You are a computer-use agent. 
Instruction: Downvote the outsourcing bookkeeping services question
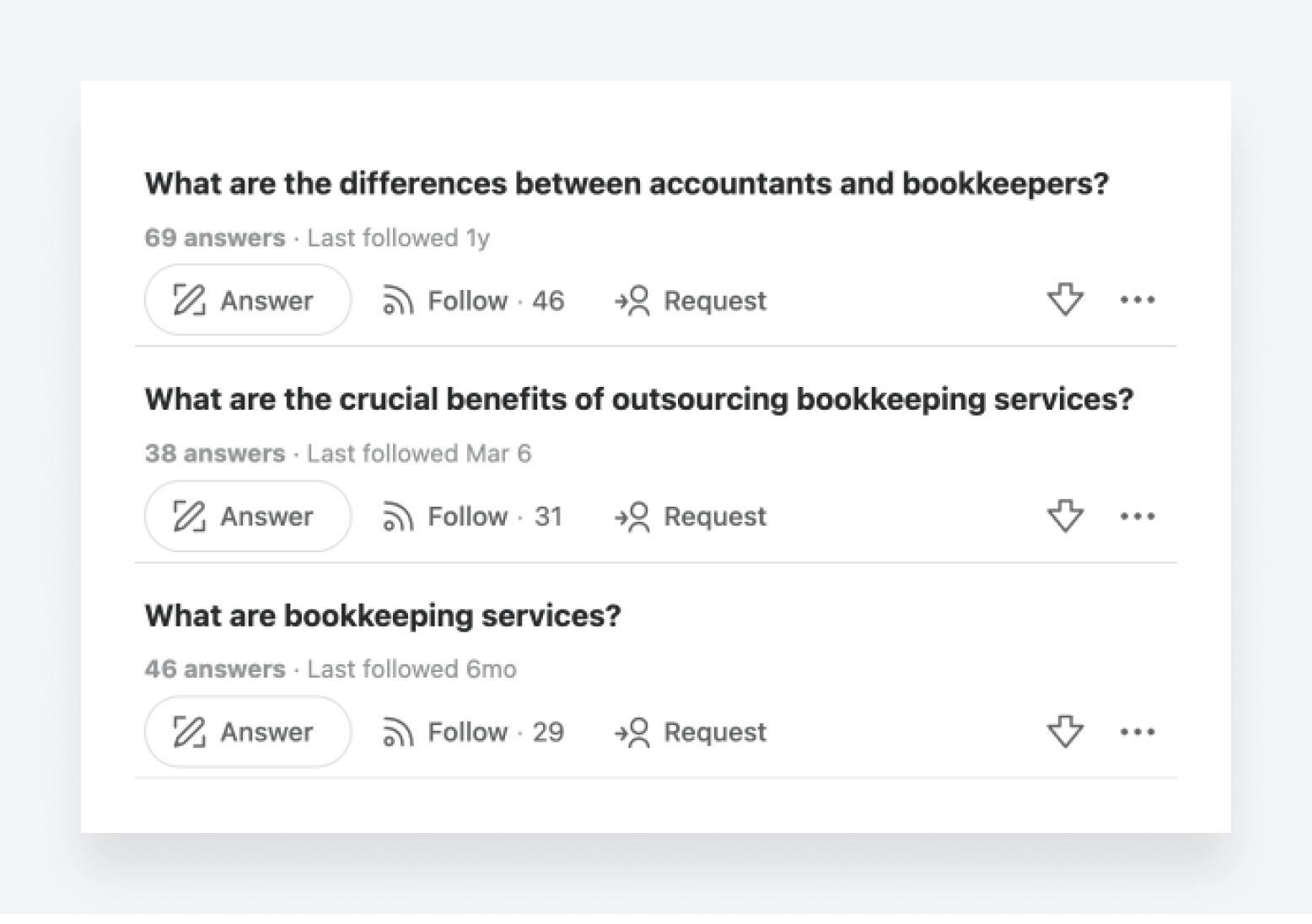pos(1065,515)
